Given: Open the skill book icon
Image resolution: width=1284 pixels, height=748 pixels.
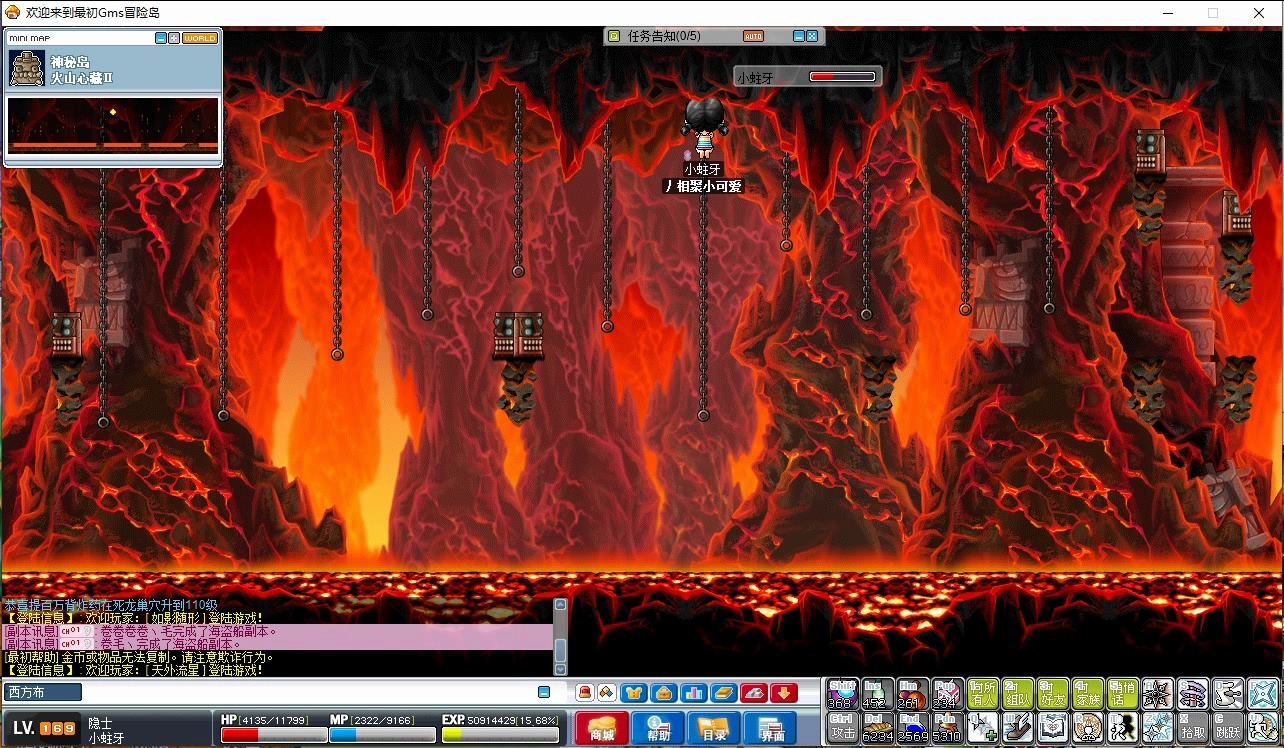Looking at the screenshot, I should tap(724, 692).
